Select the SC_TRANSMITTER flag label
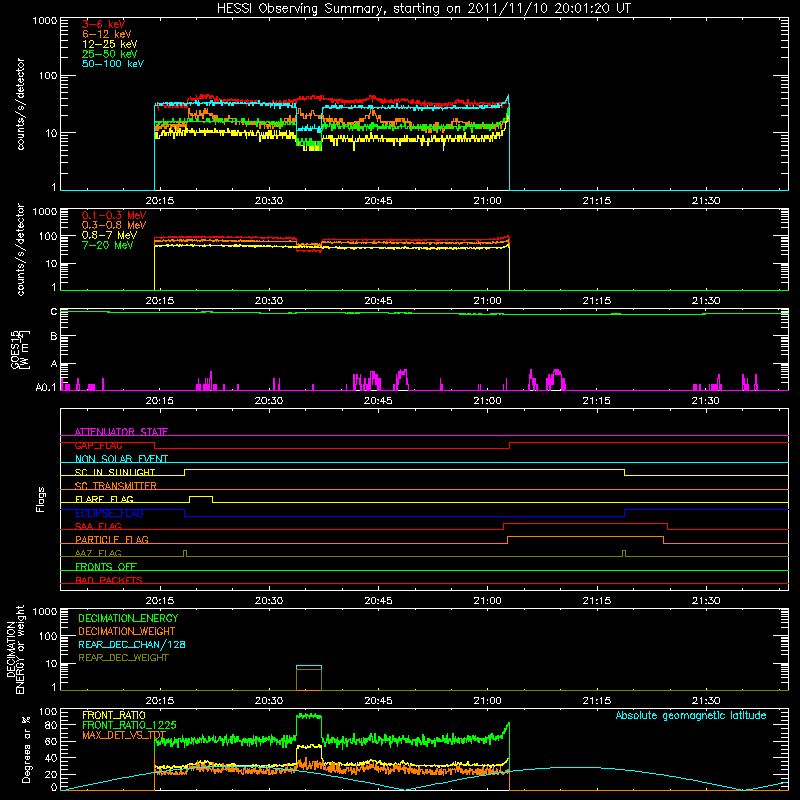 116,486
